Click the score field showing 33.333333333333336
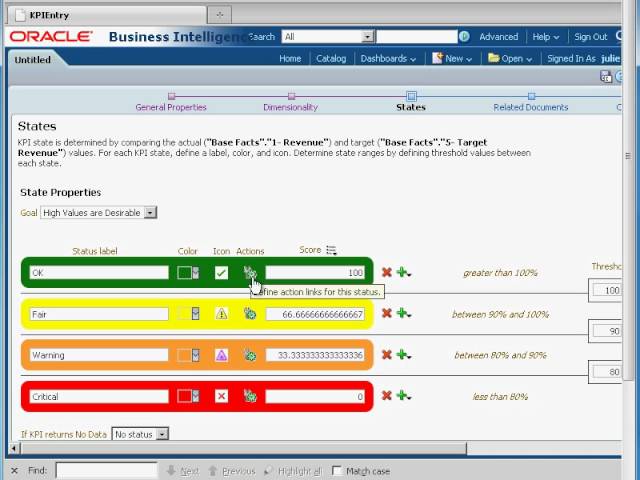The width and height of the screenshot is (640, 480). 315,355
